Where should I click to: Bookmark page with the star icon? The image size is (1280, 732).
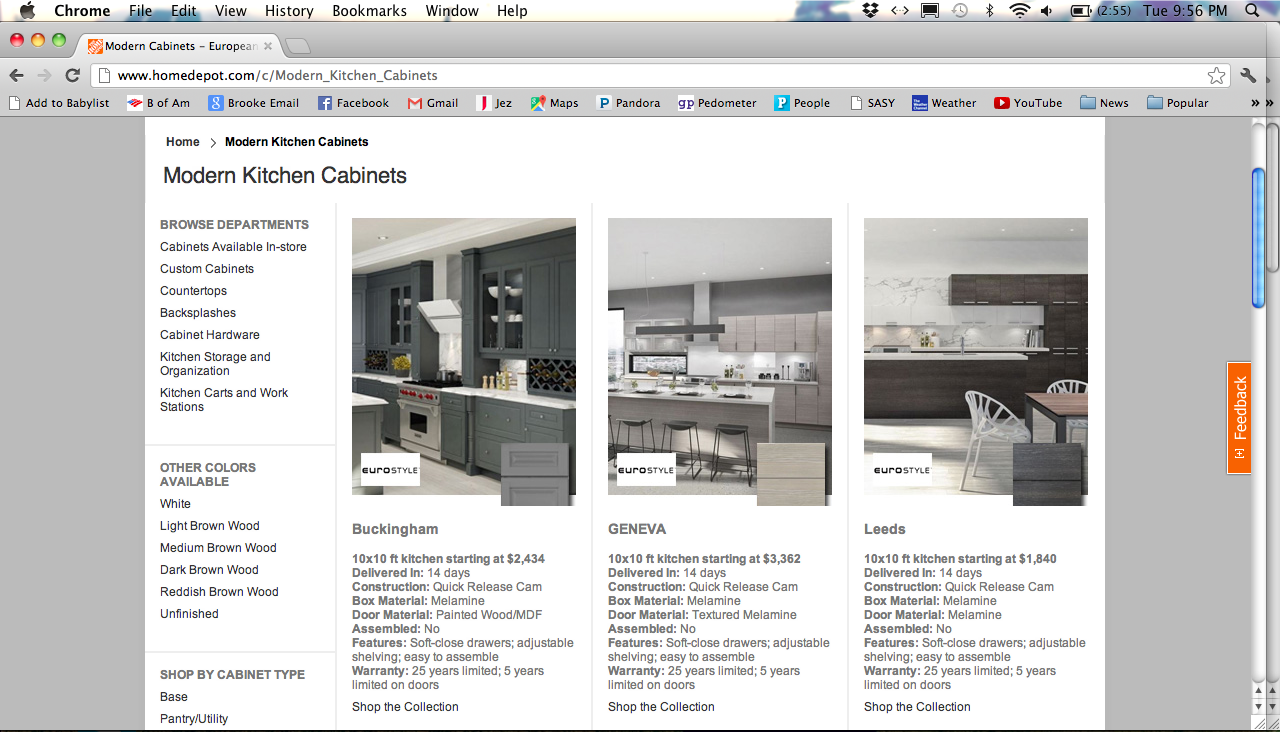[x=1216, y=76]
